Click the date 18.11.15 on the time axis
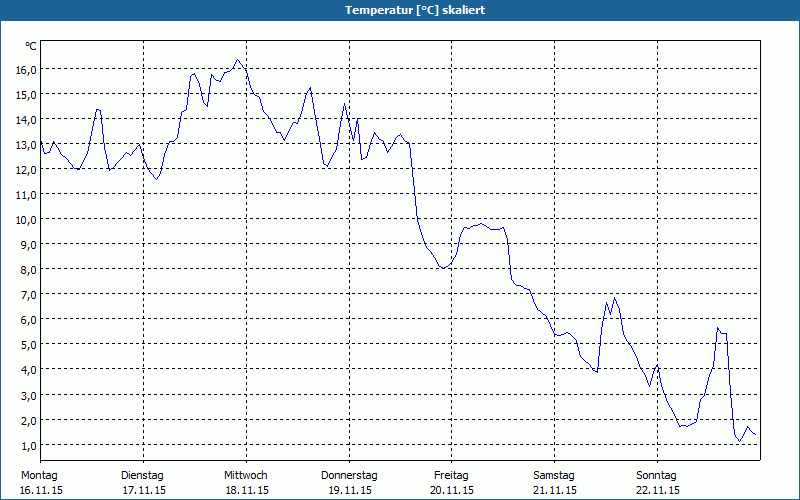This screenshot has height=500, width=800. coord(246,490)
